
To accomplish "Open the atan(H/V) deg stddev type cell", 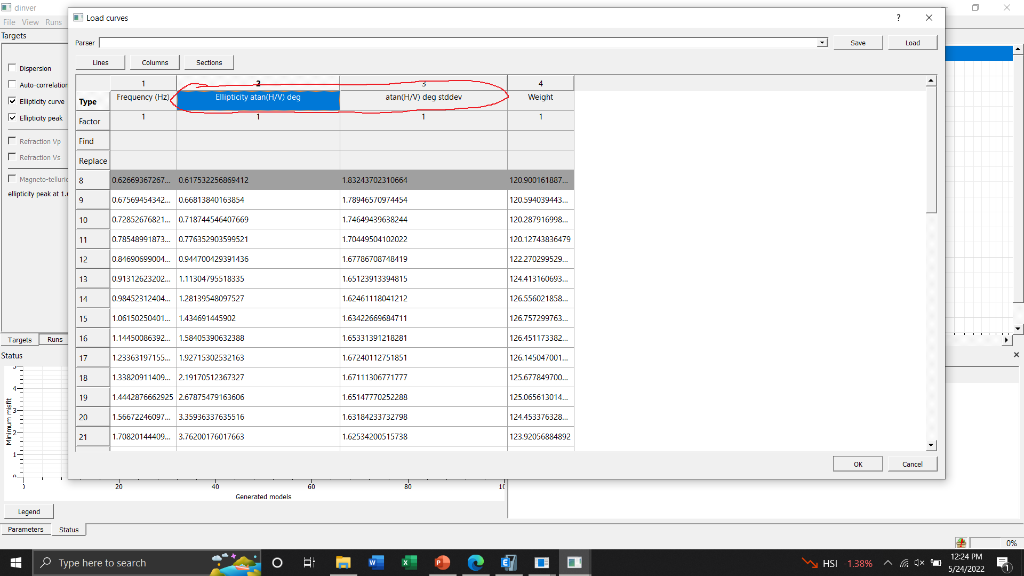I will [423, 100].
